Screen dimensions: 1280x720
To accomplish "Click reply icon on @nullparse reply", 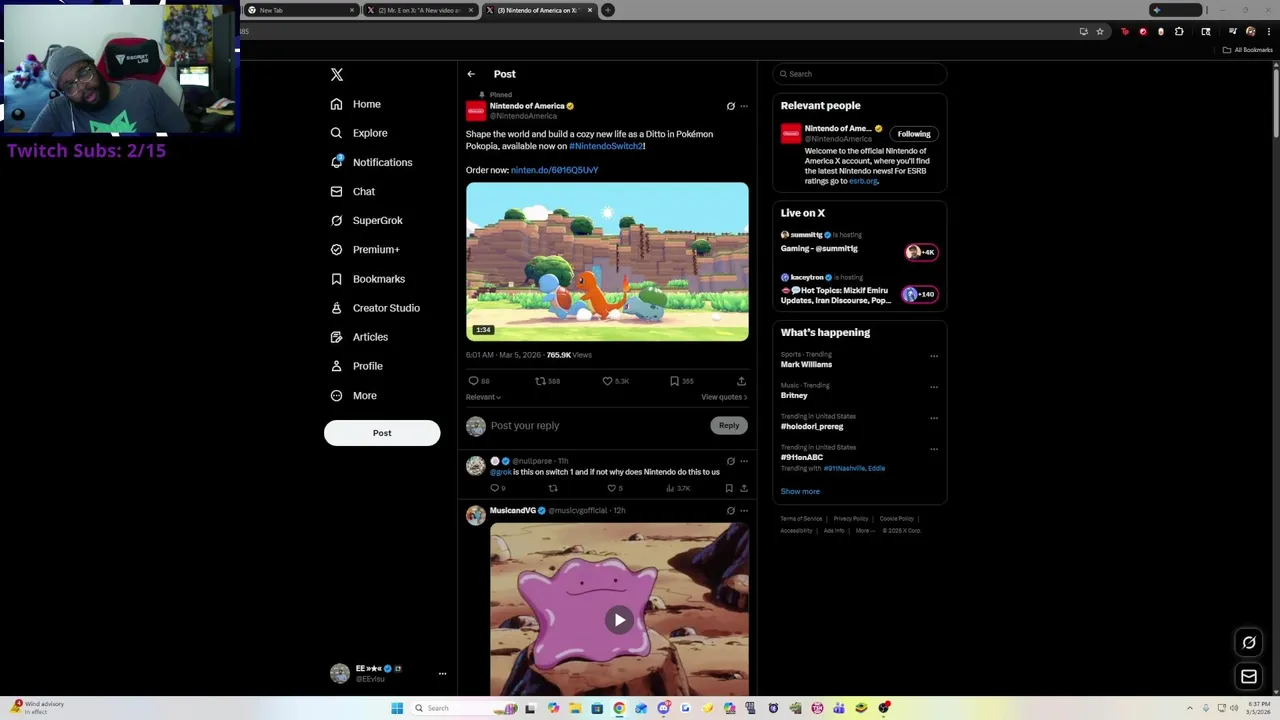I will (x=496, y=488).
